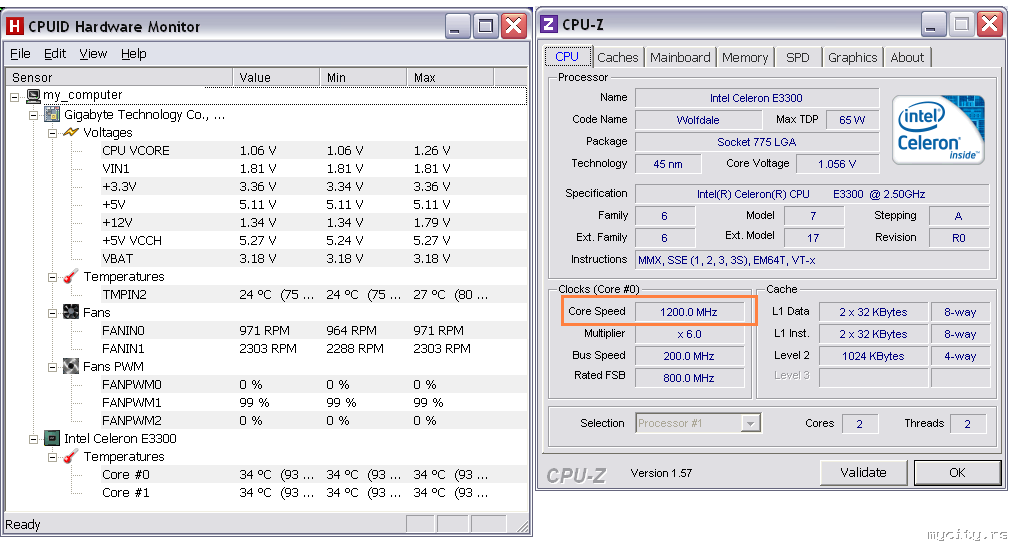Switch to the Caches tab in CPU-Z

point(618,58)
